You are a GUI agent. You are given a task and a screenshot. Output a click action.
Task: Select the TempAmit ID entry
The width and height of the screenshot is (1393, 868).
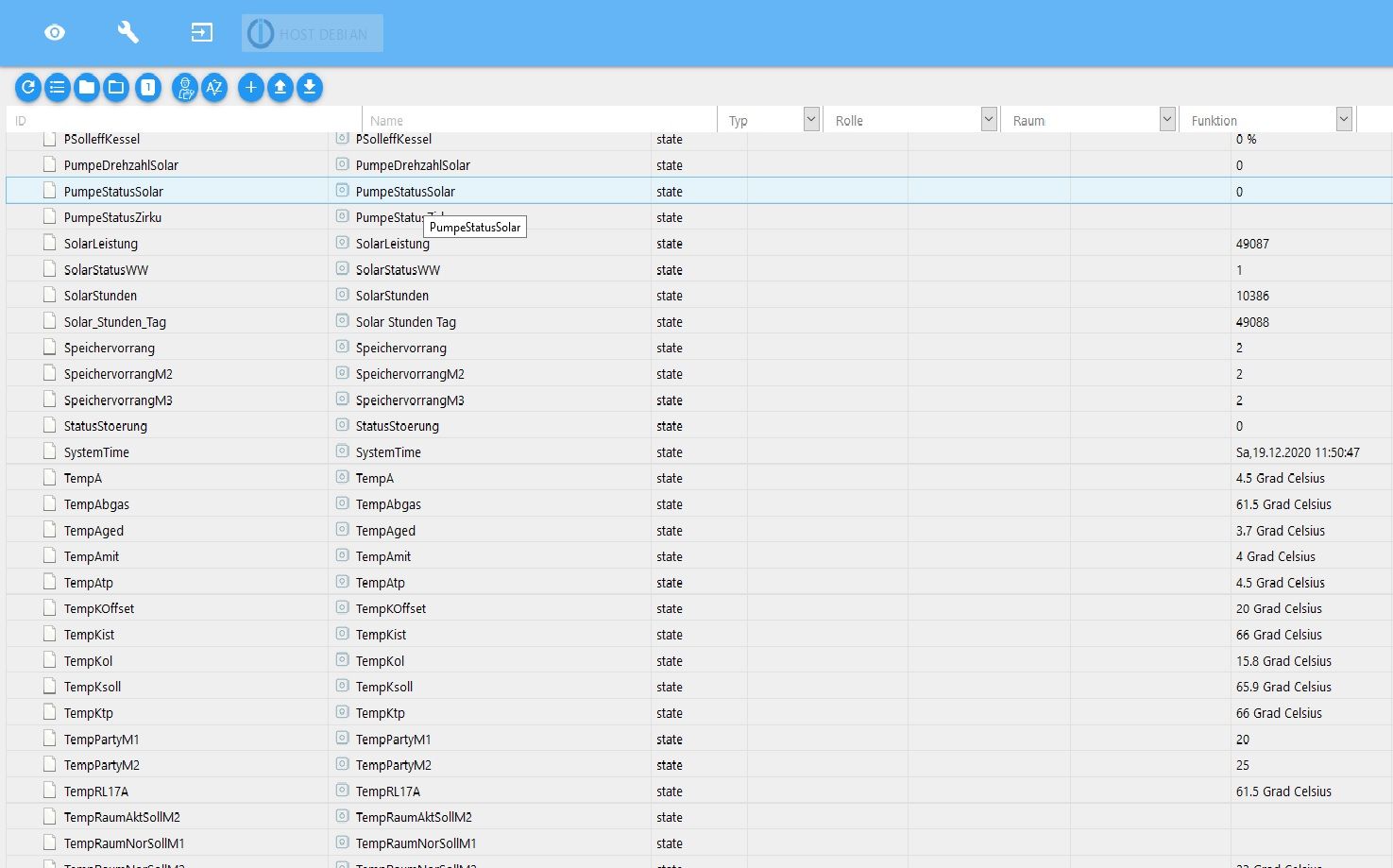(x=92, y=556)
